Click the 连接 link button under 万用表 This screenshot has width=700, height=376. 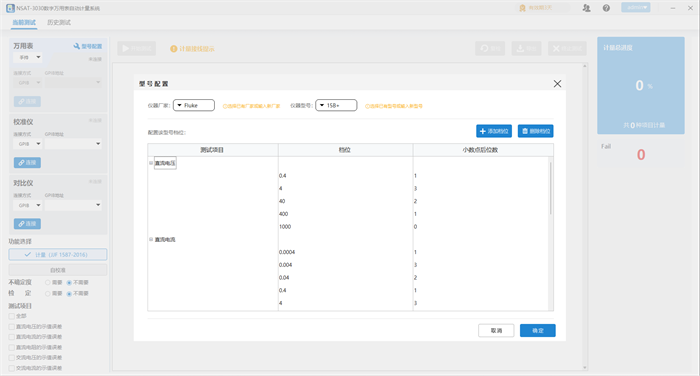[x=27, y=101]
